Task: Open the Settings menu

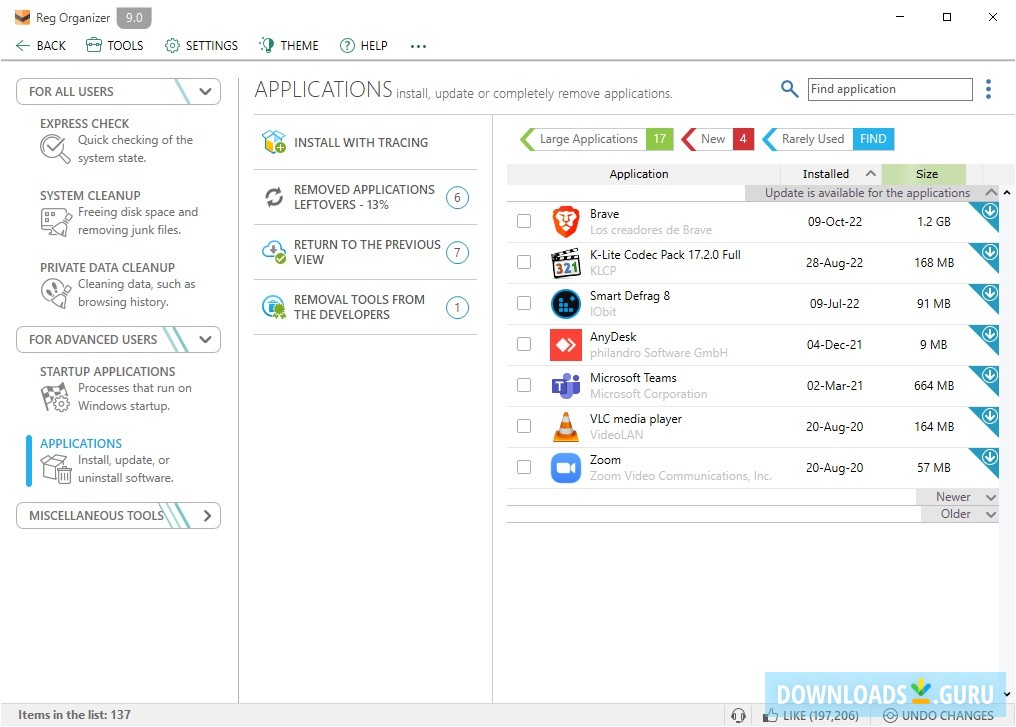Action: [x=202, y=45]
